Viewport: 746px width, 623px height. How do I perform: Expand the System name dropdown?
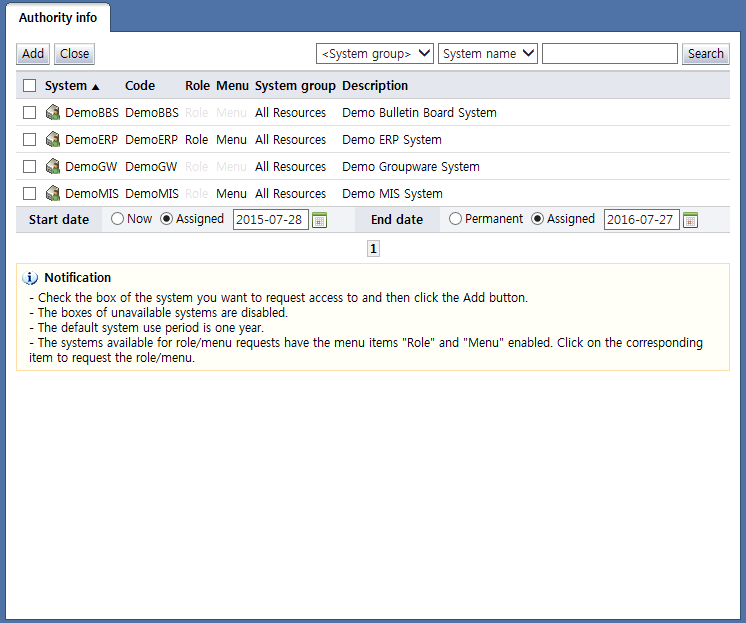tap(488, 54)
